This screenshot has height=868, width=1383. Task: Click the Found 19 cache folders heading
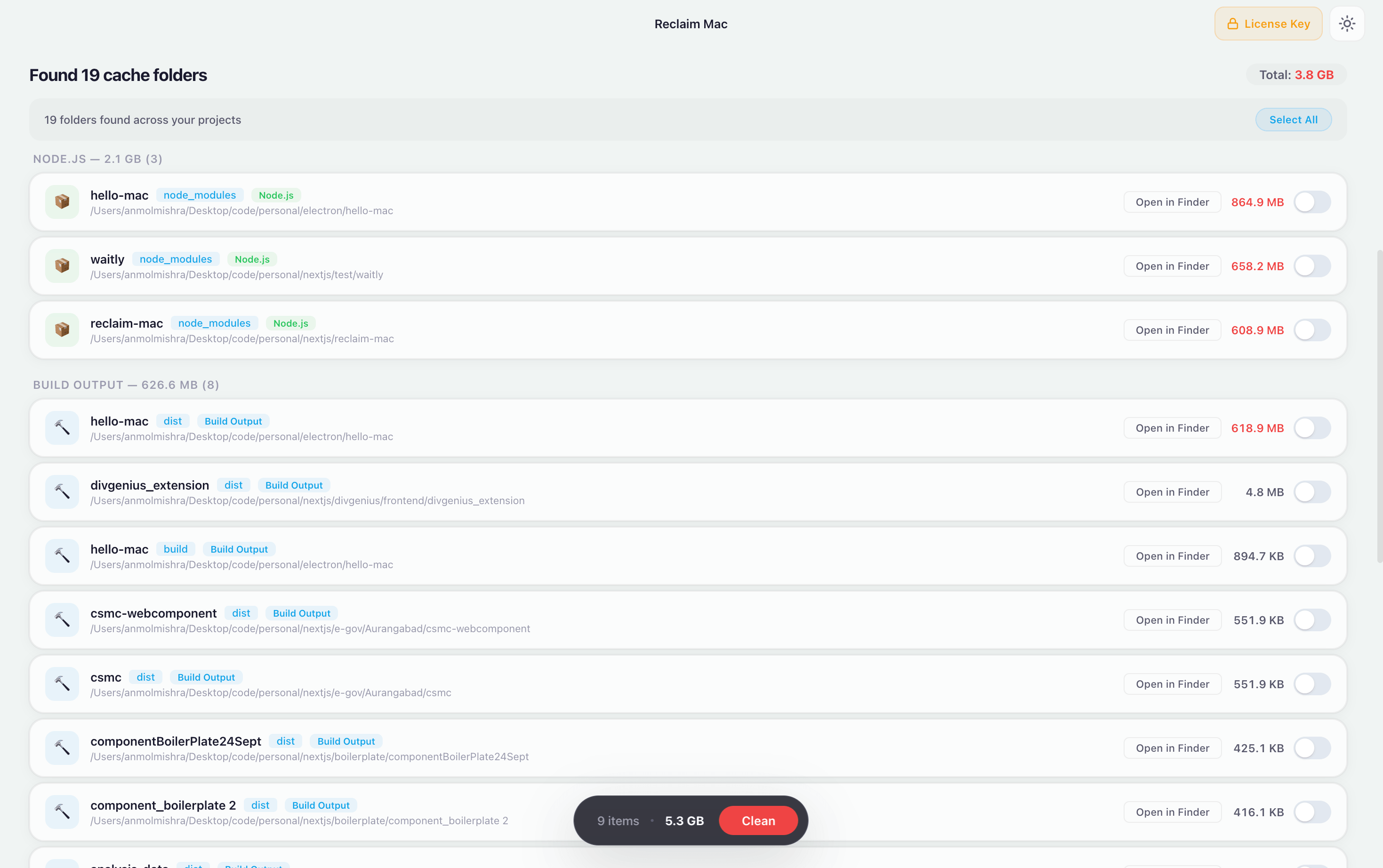(x=118, y=75)
